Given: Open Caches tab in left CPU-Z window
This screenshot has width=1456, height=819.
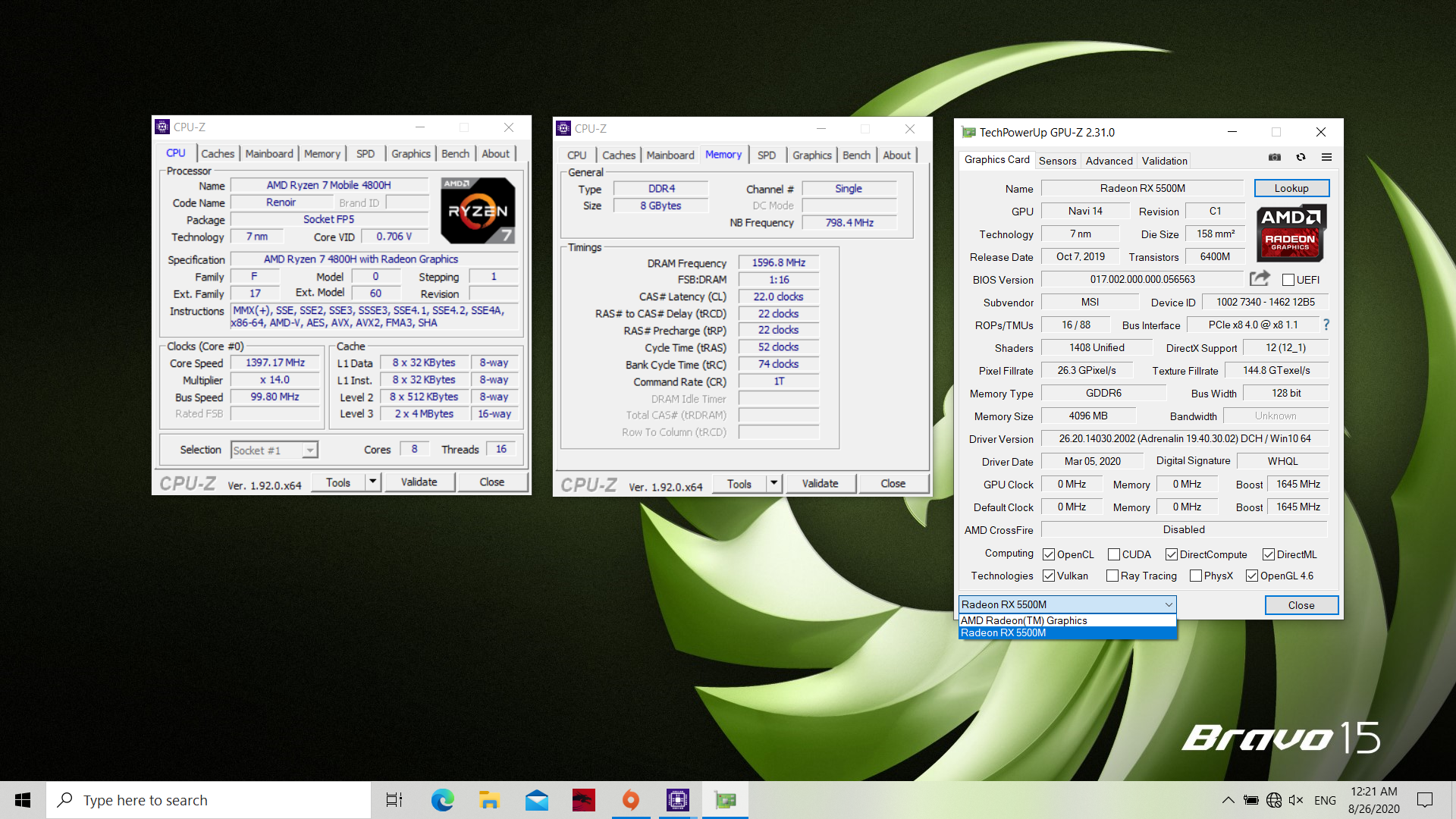Looking at the screenshot, I should pos(218,153).
